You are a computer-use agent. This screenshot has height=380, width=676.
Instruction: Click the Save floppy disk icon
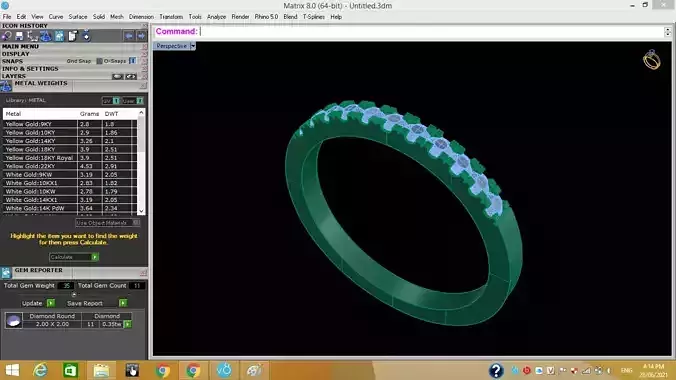[x=19, y=36]
